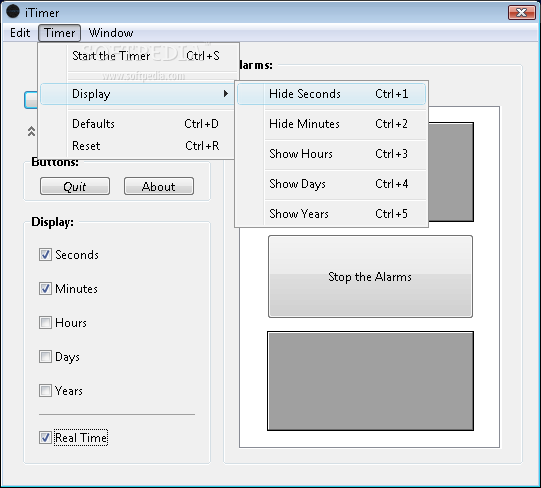Open the Edit menu

point(20,33)
